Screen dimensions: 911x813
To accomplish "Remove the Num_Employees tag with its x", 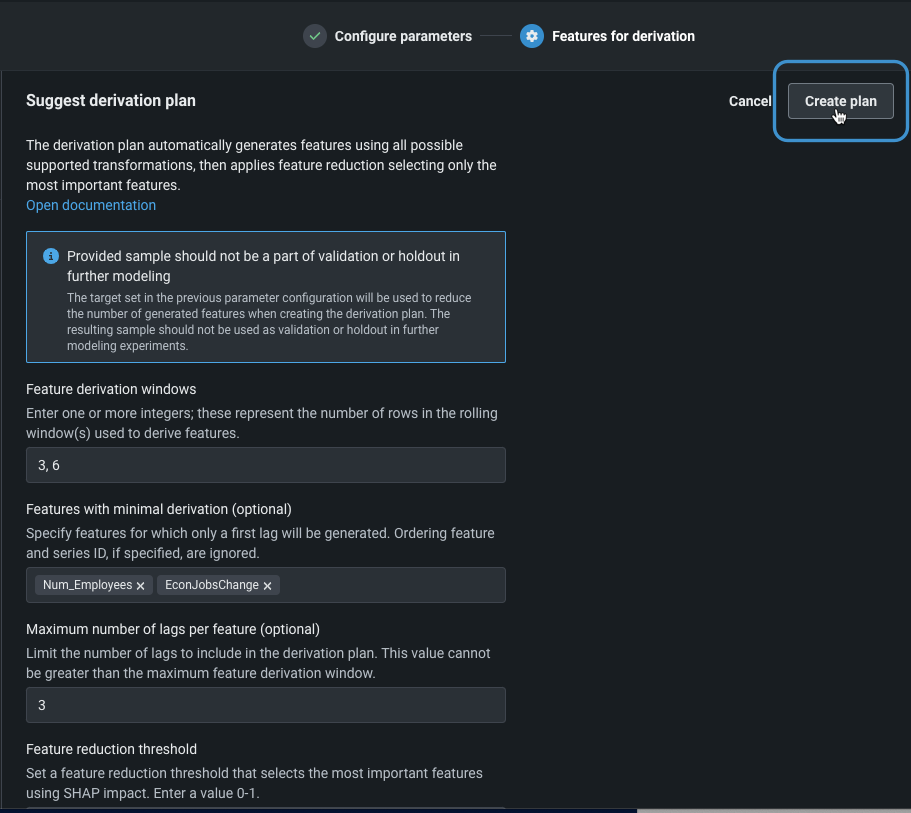I will pos(141,586).
